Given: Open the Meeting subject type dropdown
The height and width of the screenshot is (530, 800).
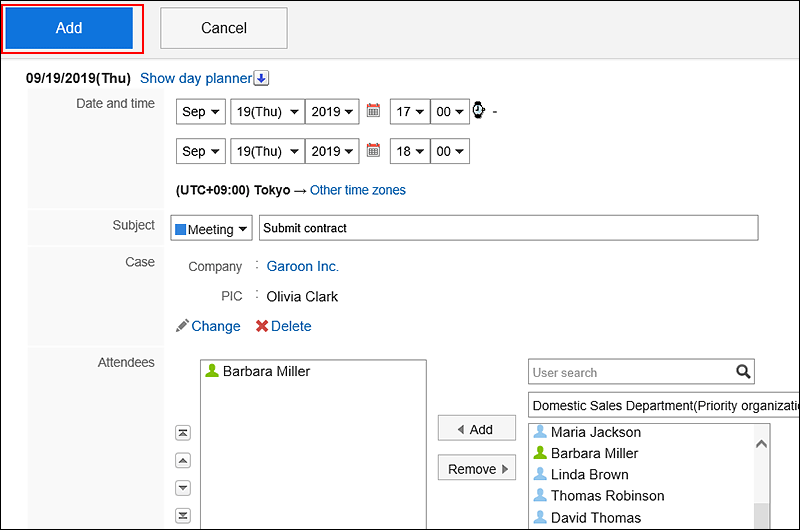Looking at the screenshot, I should pyautogui.click(x=211, y=228).
